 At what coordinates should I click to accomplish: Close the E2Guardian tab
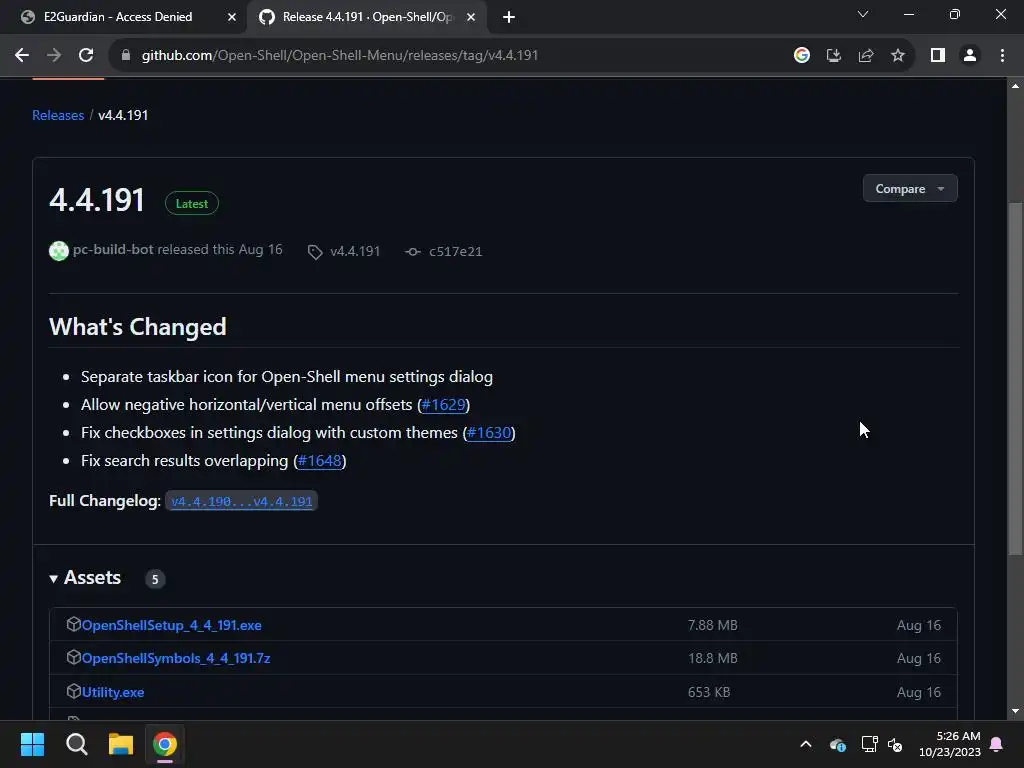[232, 17]
